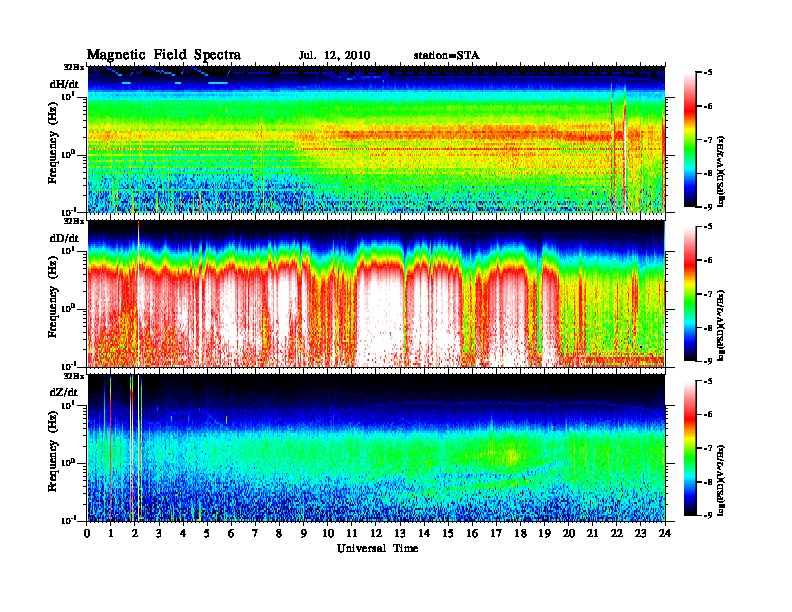
Task: Click the dZ/dt panel label
Action: [64, 392]
